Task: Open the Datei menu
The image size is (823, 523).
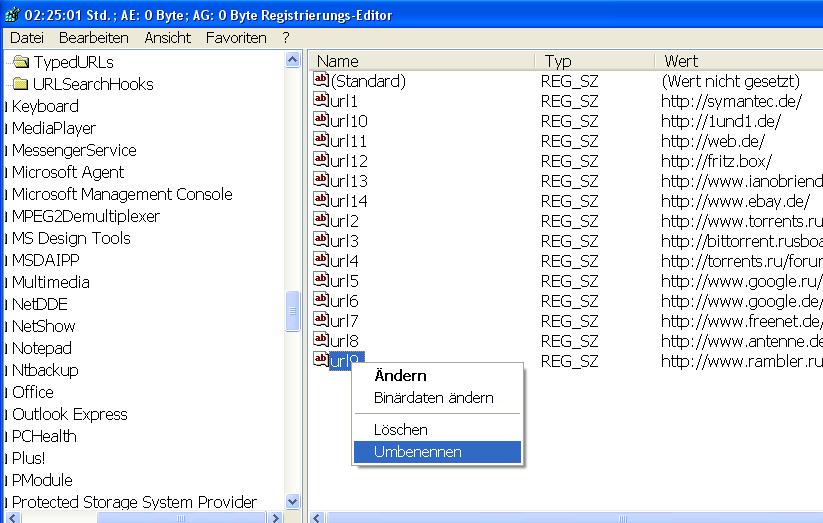Action: [27, 38]
